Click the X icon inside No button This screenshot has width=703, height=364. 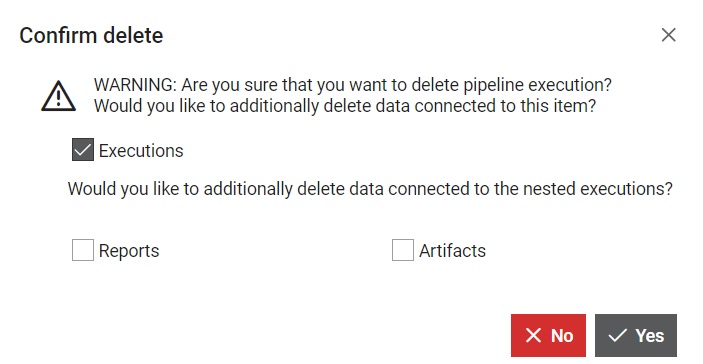pos(533,335)
